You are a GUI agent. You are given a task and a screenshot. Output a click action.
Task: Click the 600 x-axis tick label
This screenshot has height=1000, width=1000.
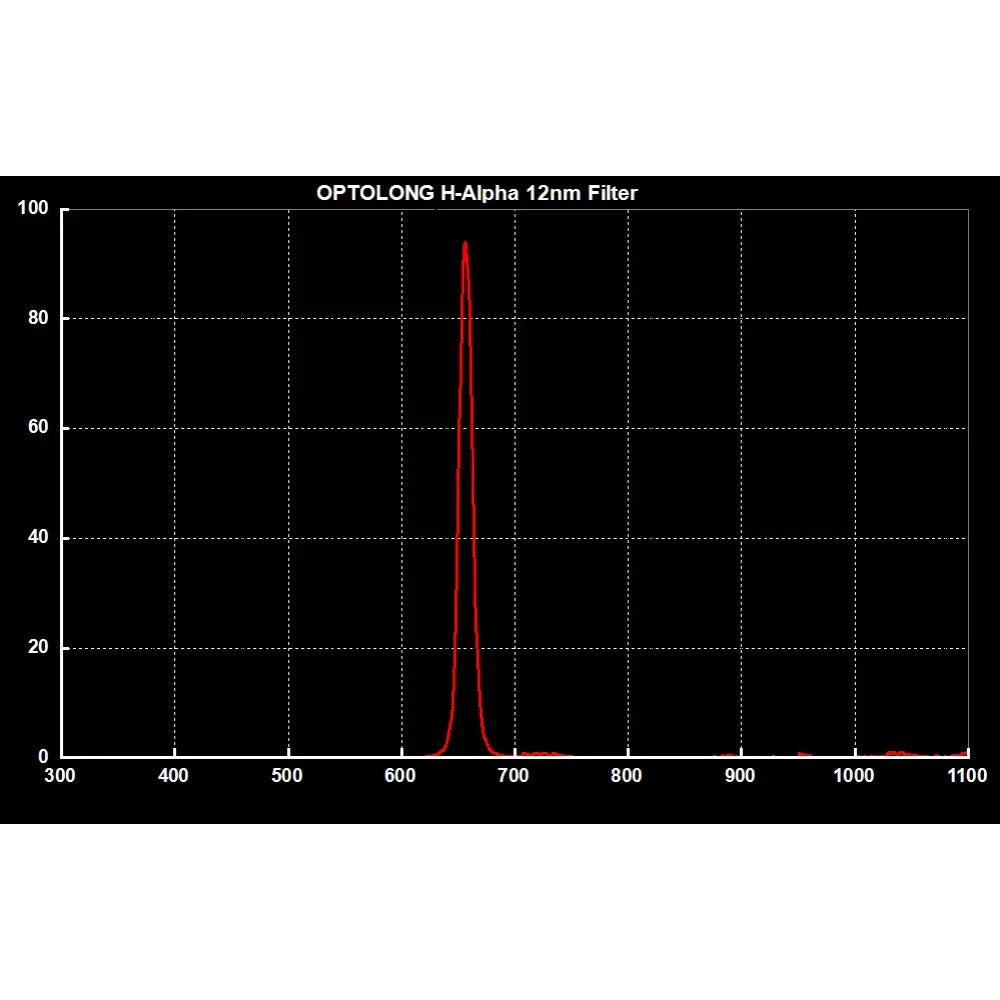click(x=401, y=773)
